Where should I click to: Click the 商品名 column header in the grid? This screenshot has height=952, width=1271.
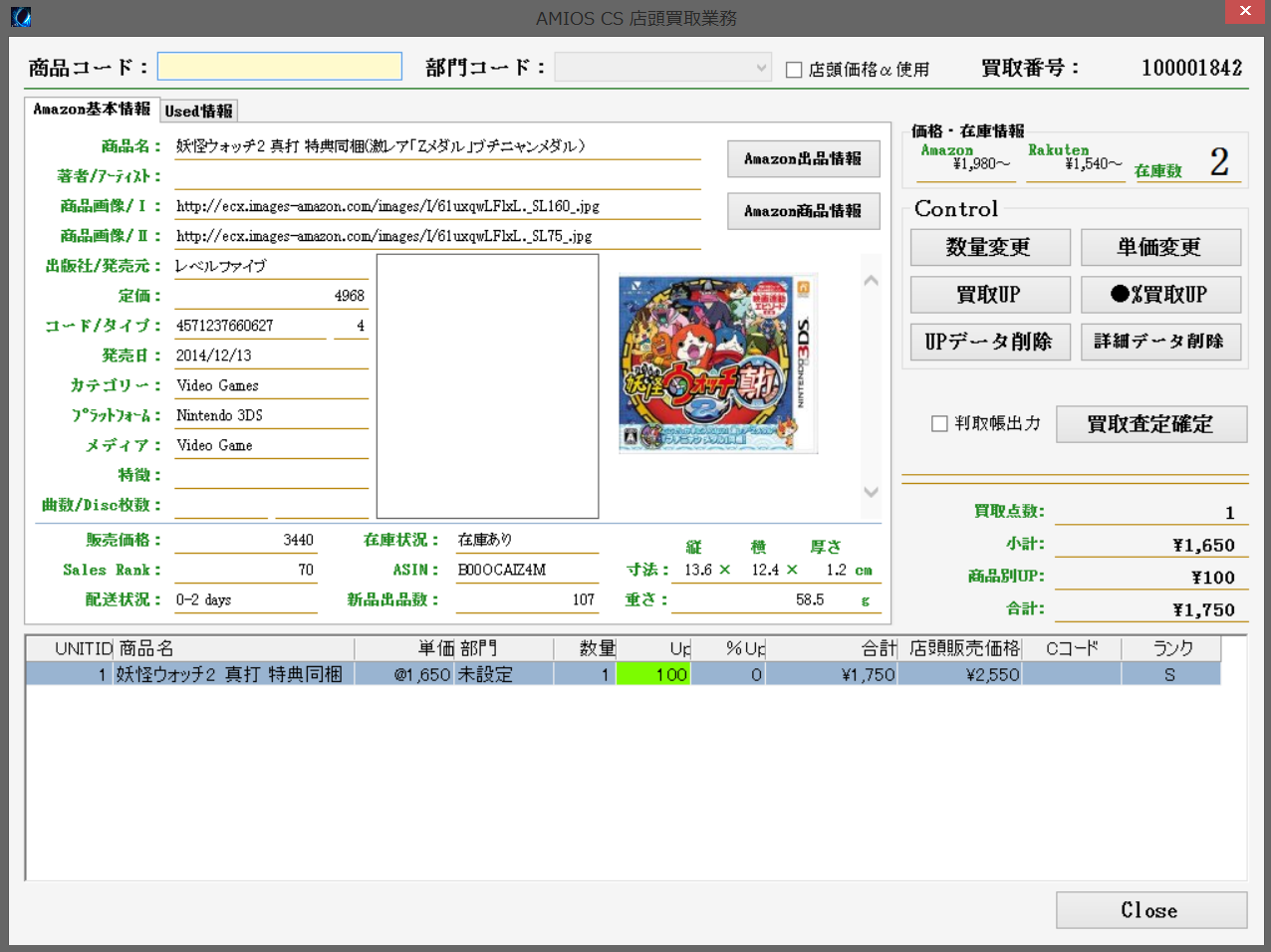pos(234,648)
